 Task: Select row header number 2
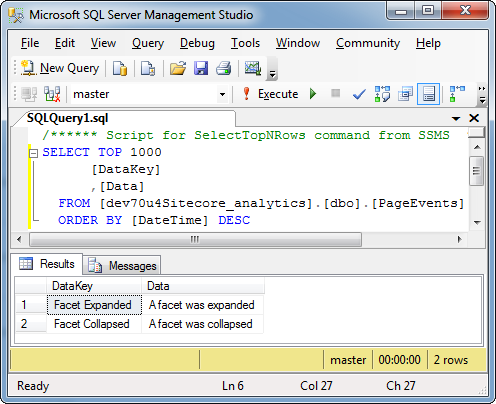click(31, 324)
